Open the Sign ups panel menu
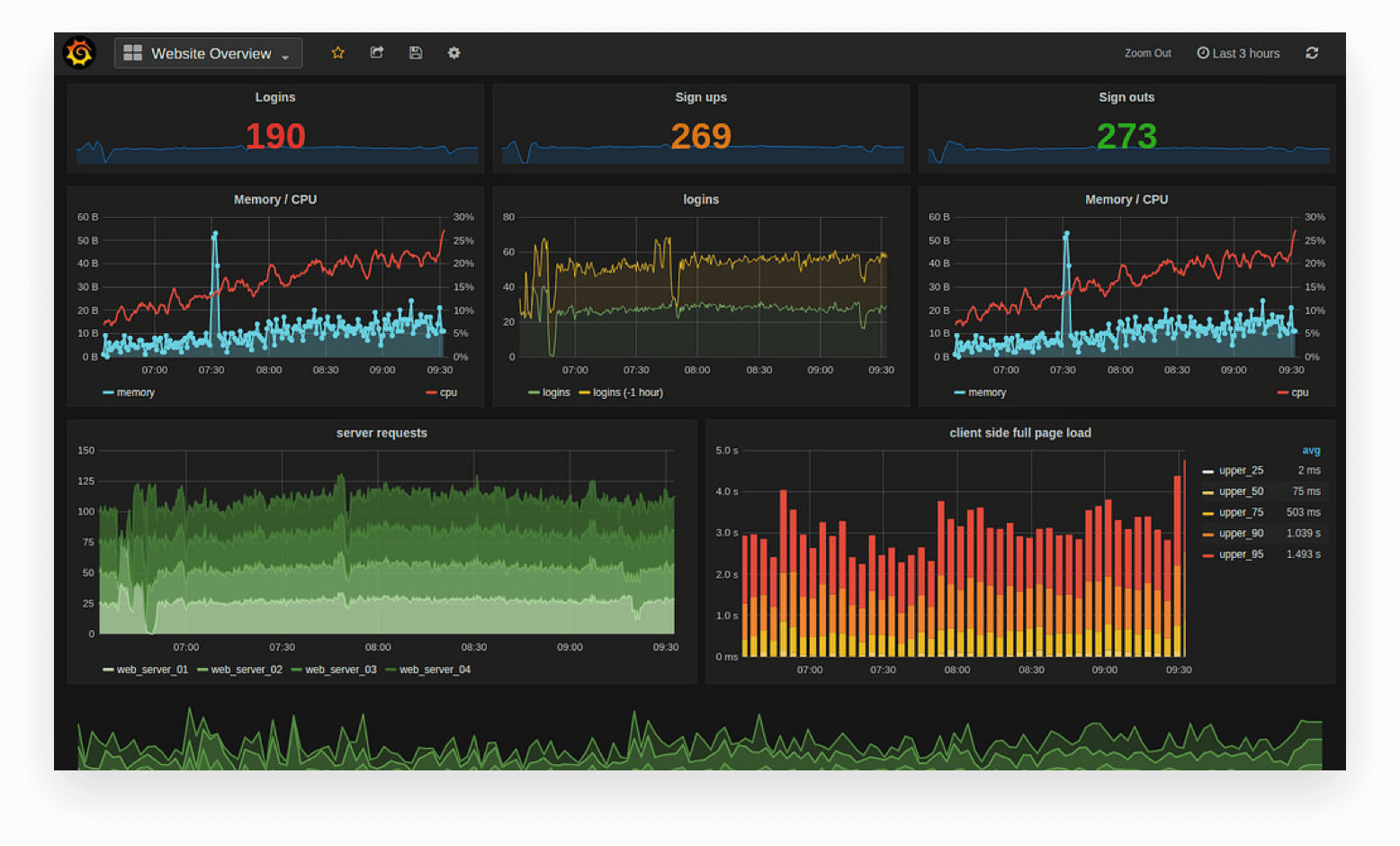1400x846 pixels. tap(701, 97)
